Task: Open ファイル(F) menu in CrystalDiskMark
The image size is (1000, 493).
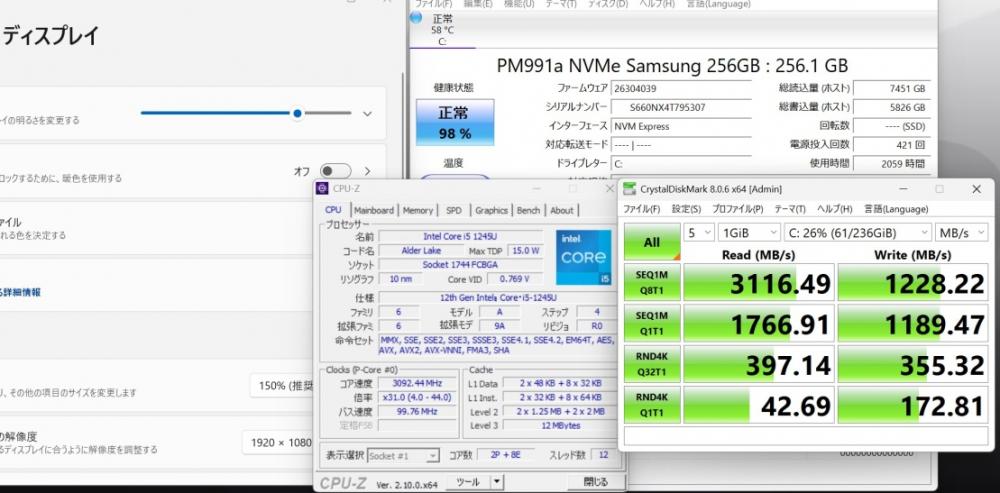Action: (641, 209)
